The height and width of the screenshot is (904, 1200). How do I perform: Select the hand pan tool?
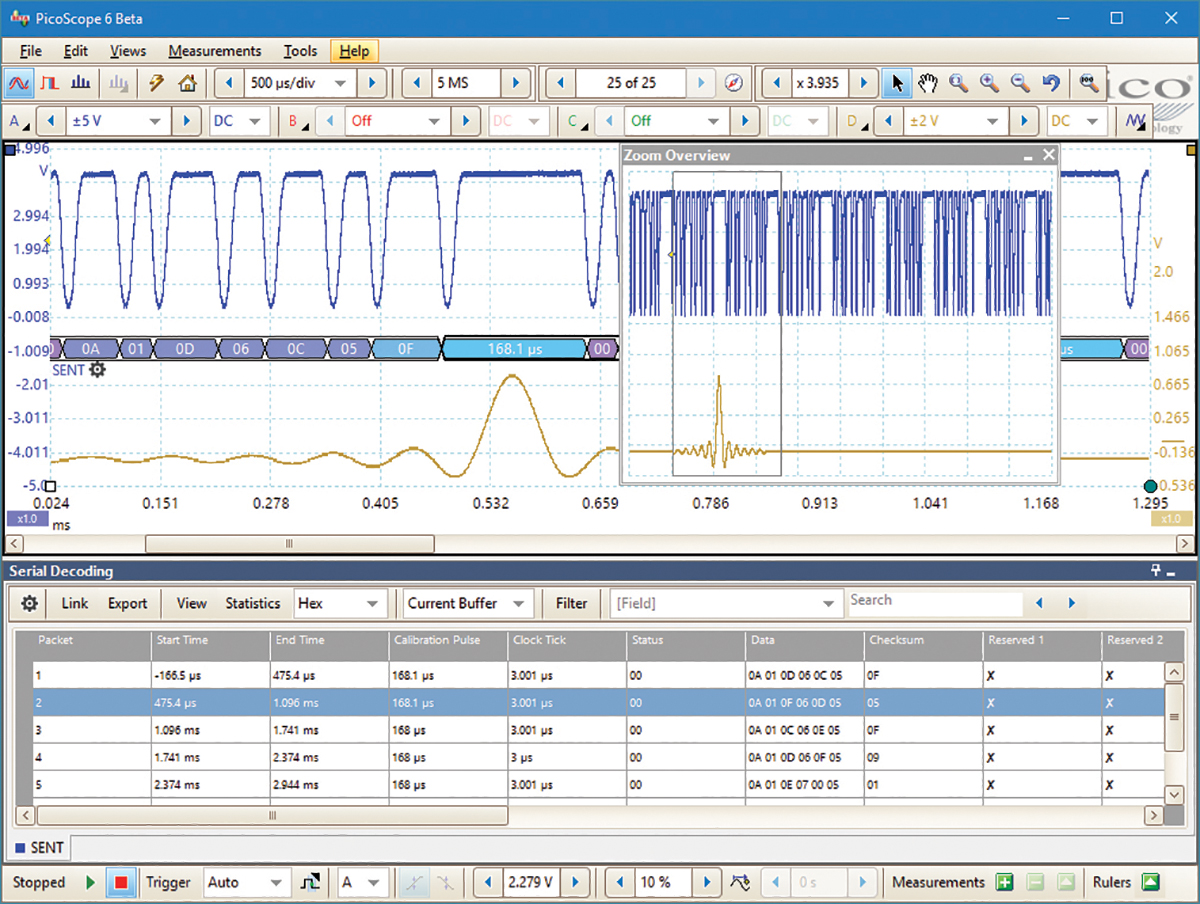(x=927, y=83)
